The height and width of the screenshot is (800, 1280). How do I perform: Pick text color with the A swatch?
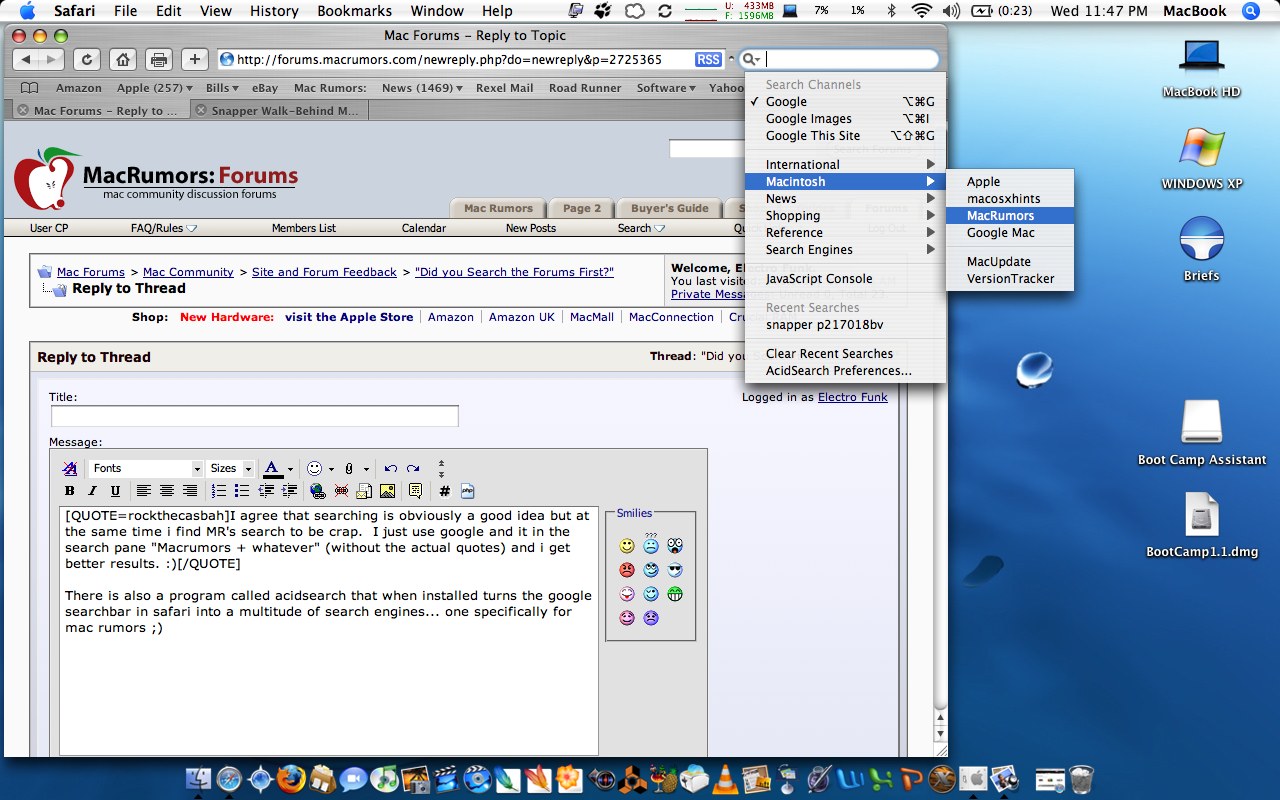[272, 468]
